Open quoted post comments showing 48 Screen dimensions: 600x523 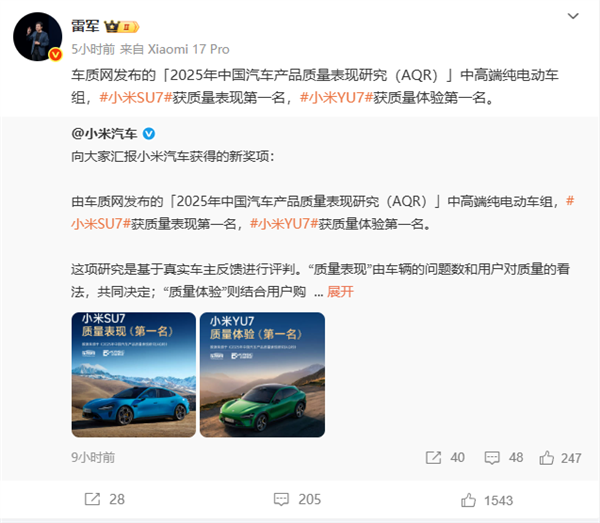[x=504, y=457]
